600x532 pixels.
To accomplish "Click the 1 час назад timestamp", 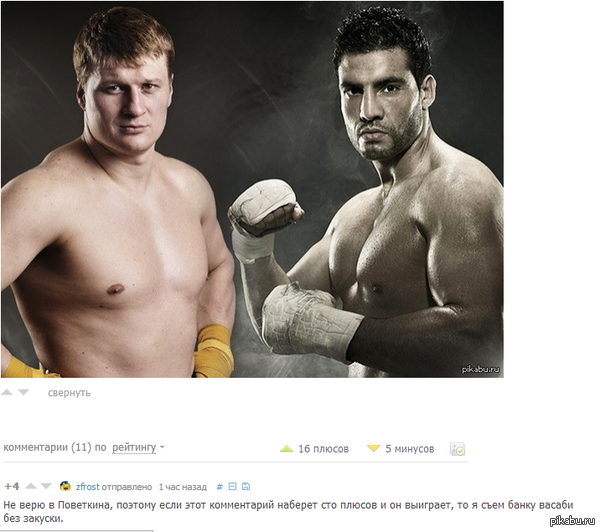I will click(183, 487).
